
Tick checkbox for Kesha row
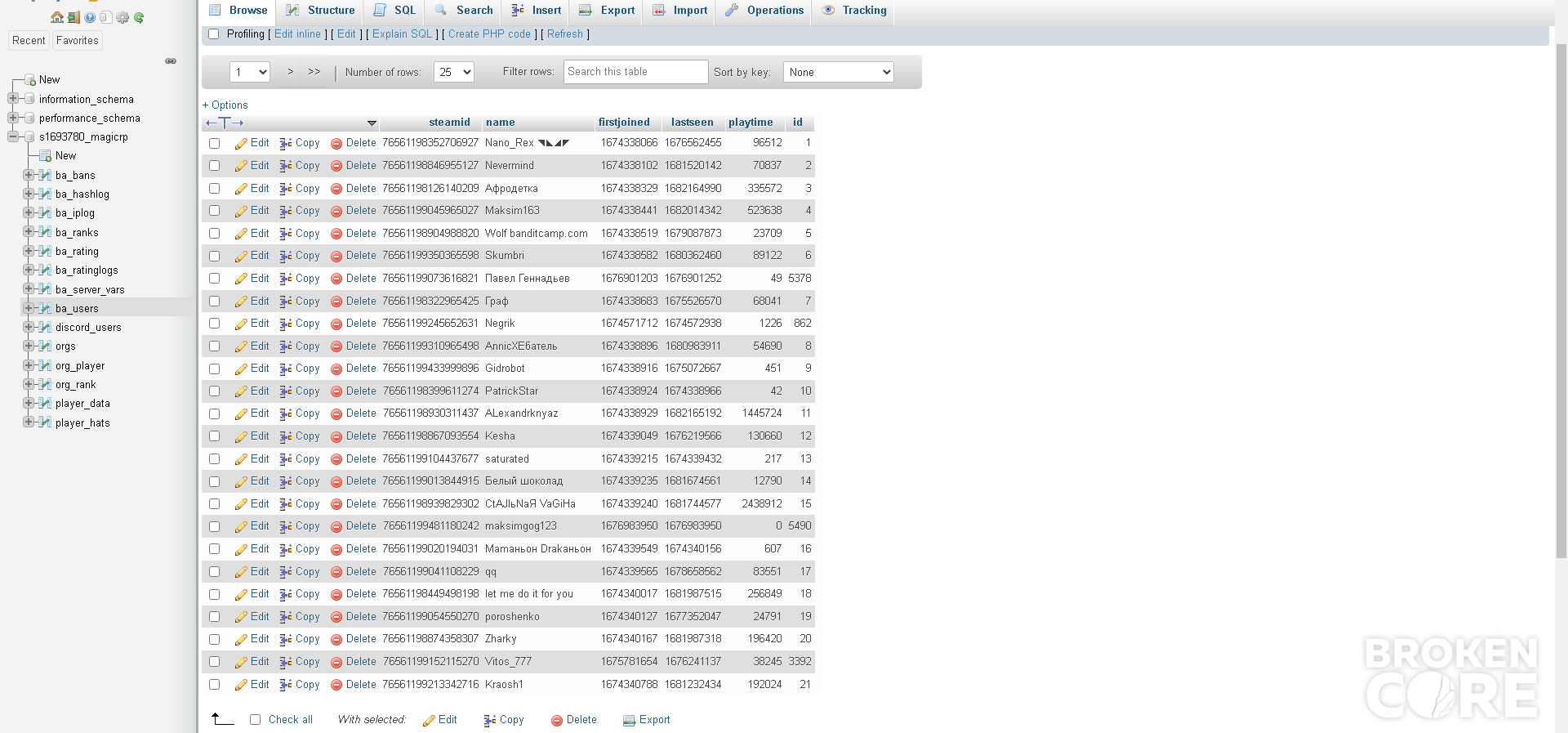click(215, 436)
